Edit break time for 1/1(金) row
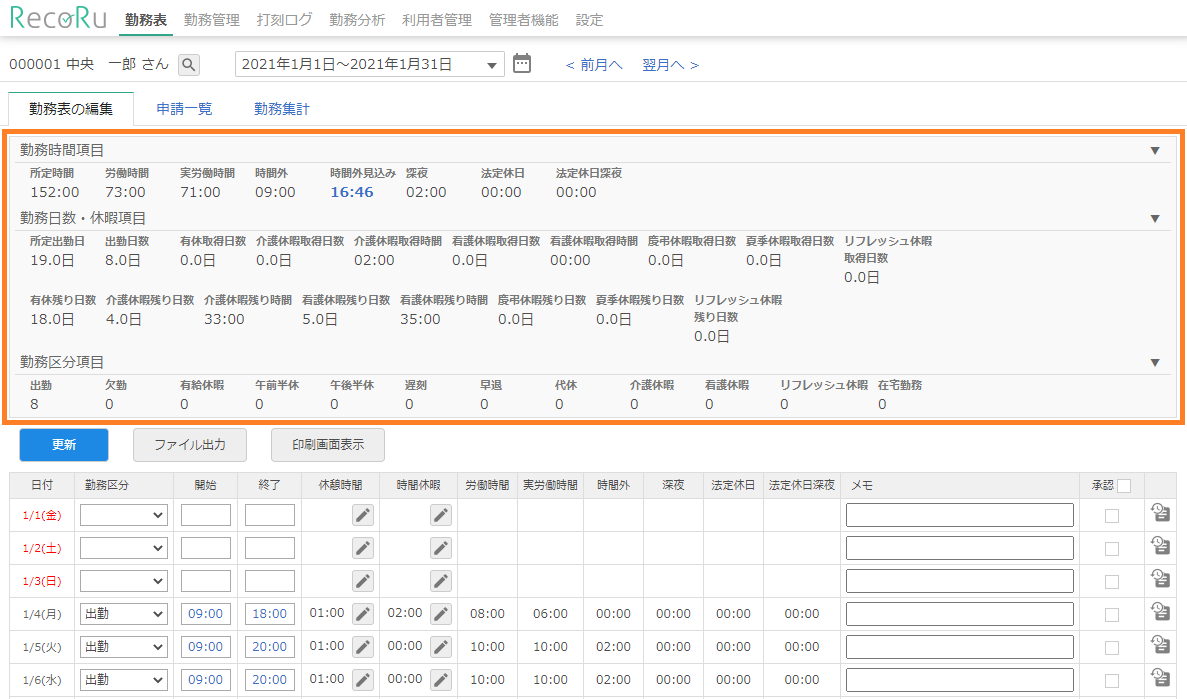The width and height of the screenshot is (1187, 699). click(x=363, y=516)
